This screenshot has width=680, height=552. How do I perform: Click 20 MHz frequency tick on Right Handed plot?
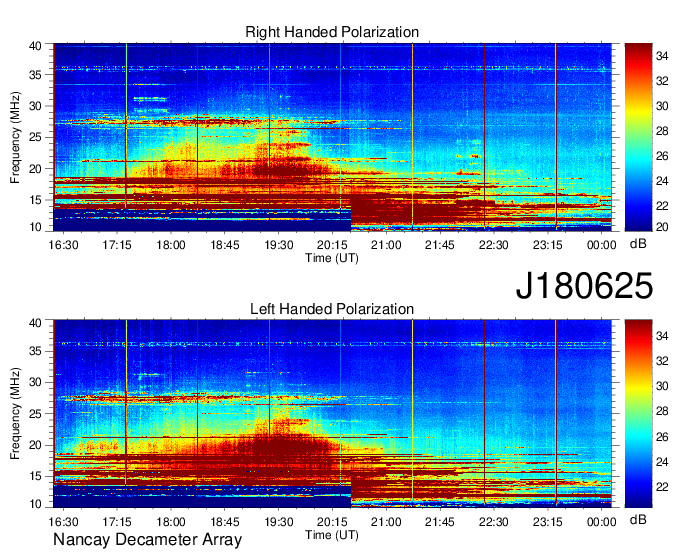(35, 169)
